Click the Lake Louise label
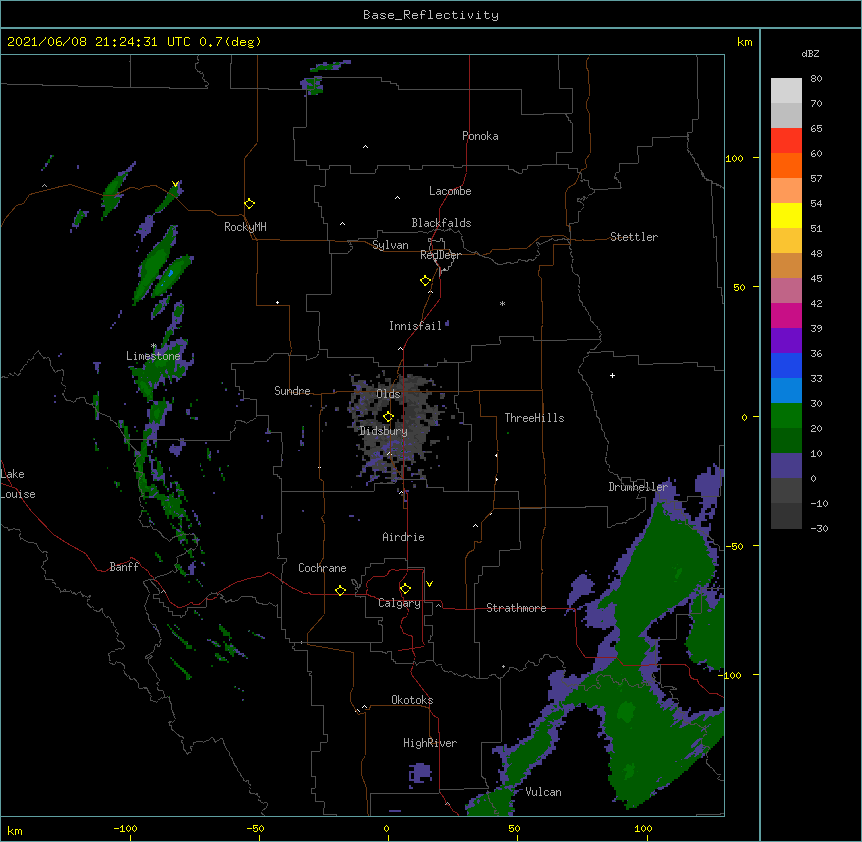This screenshot has width=862, height=842. tap(18, 484)
